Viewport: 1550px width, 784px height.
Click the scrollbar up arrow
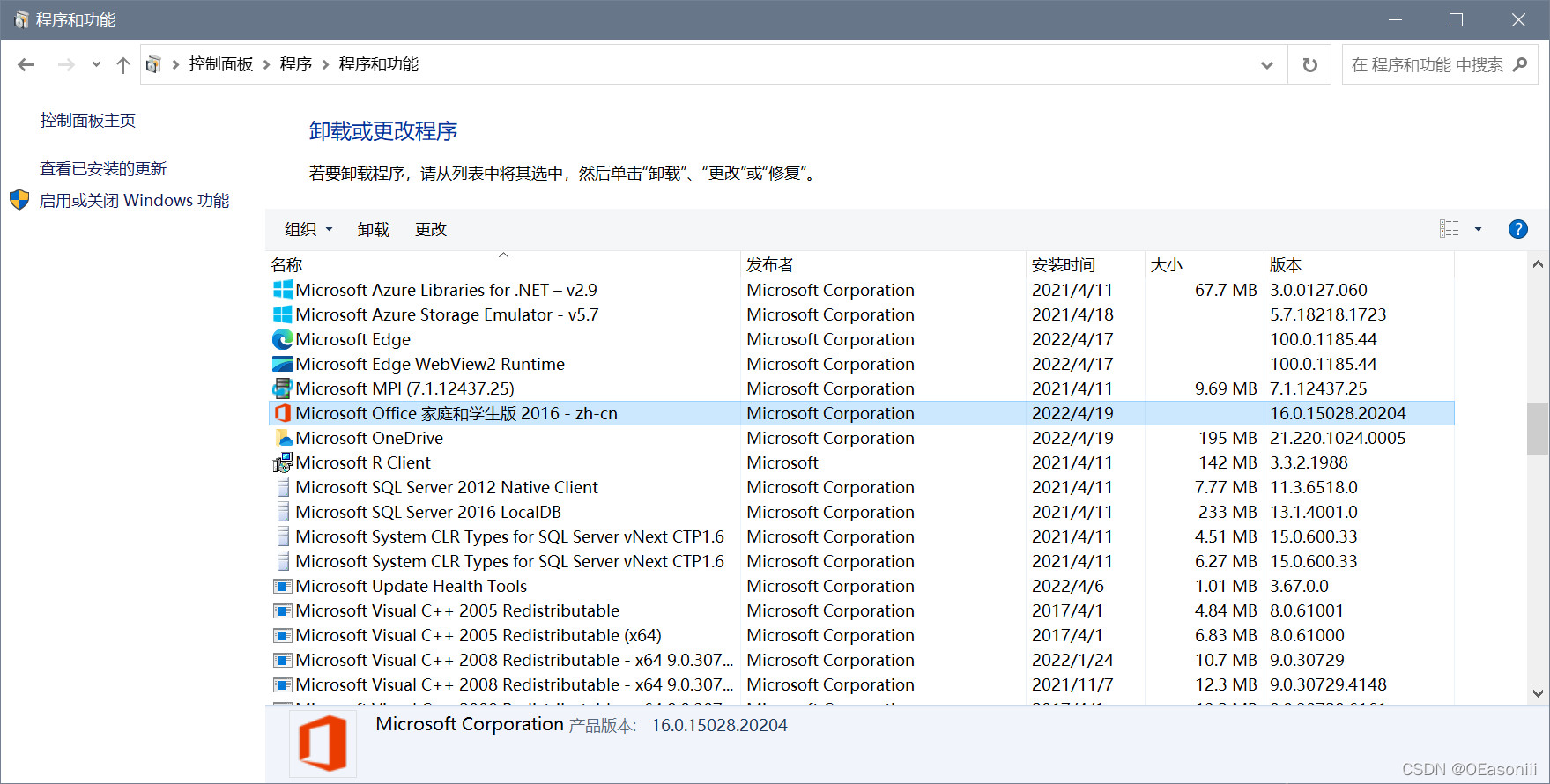pyautogui.click(x=1538, y=264)
